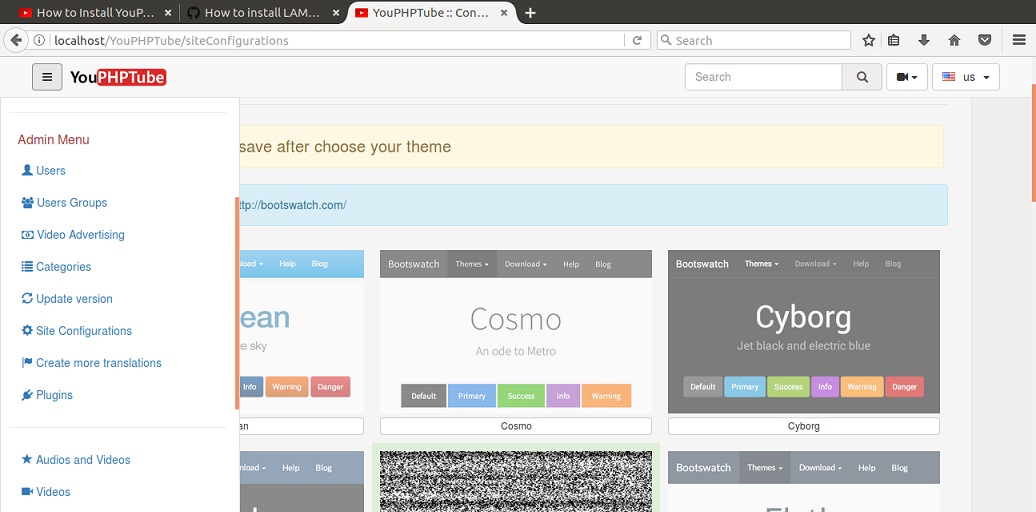Click the localhost address bar
Screen dimensions: 1036x512
[x=337, y=40]
